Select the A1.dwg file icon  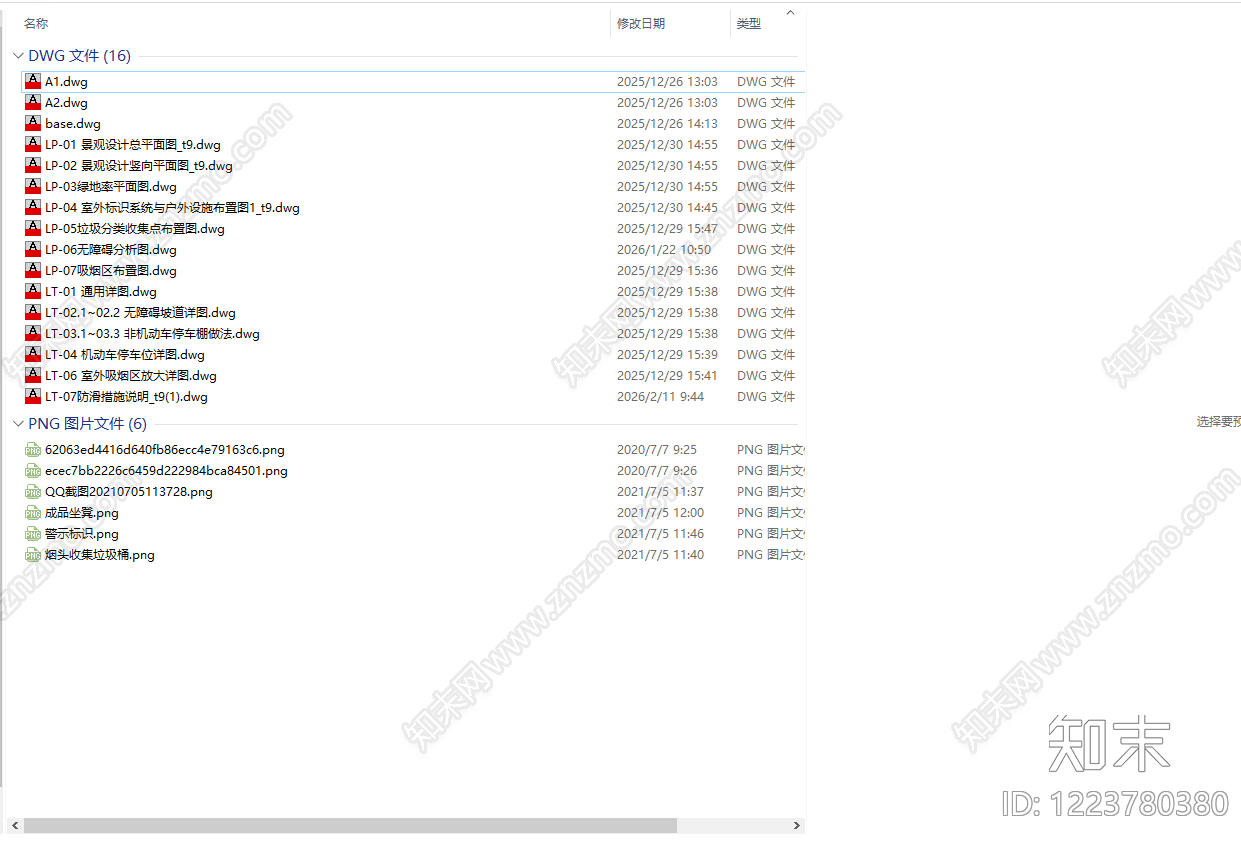(x=33, y=82)
